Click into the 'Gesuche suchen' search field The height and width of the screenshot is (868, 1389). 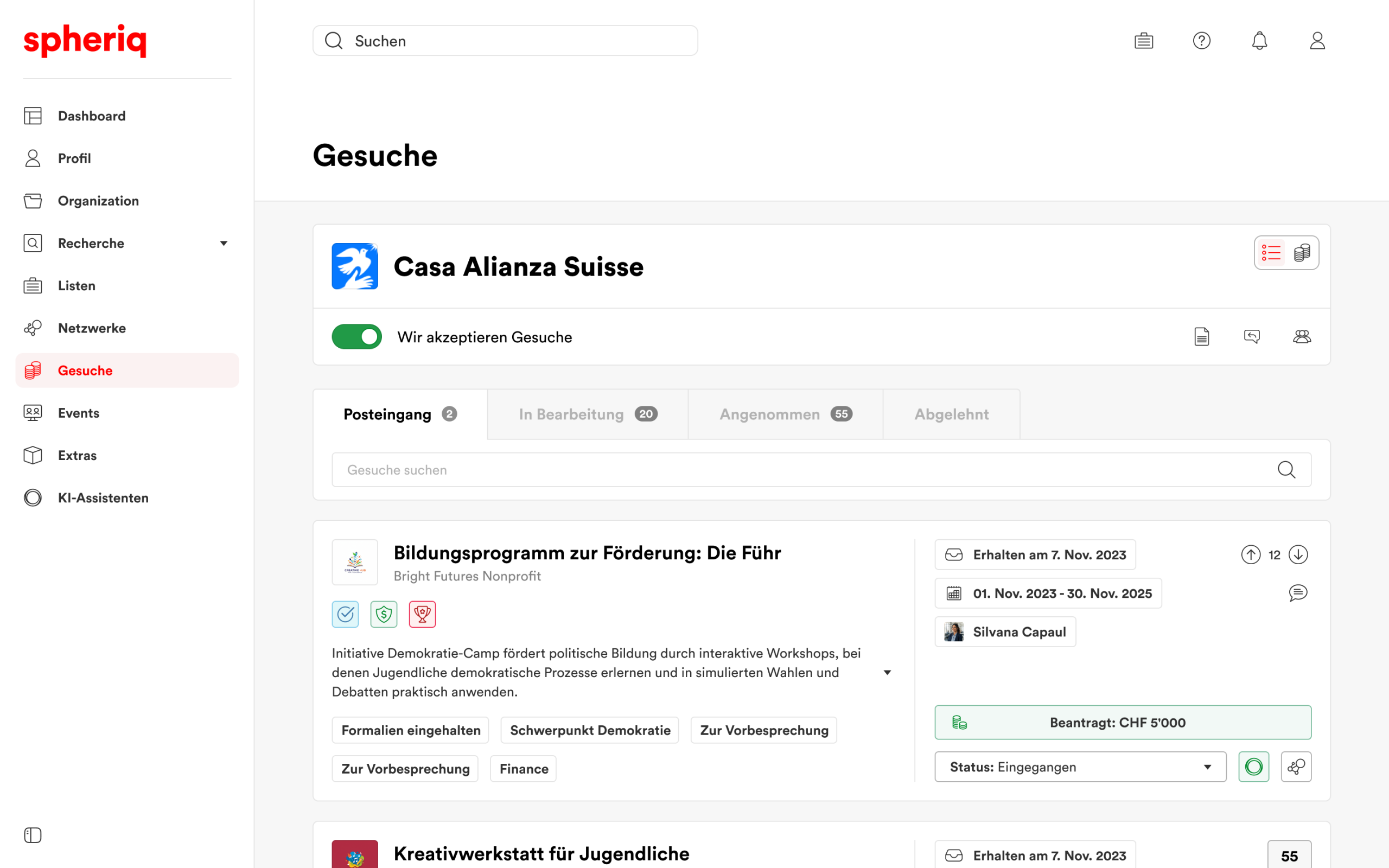(x=804, y=470)
